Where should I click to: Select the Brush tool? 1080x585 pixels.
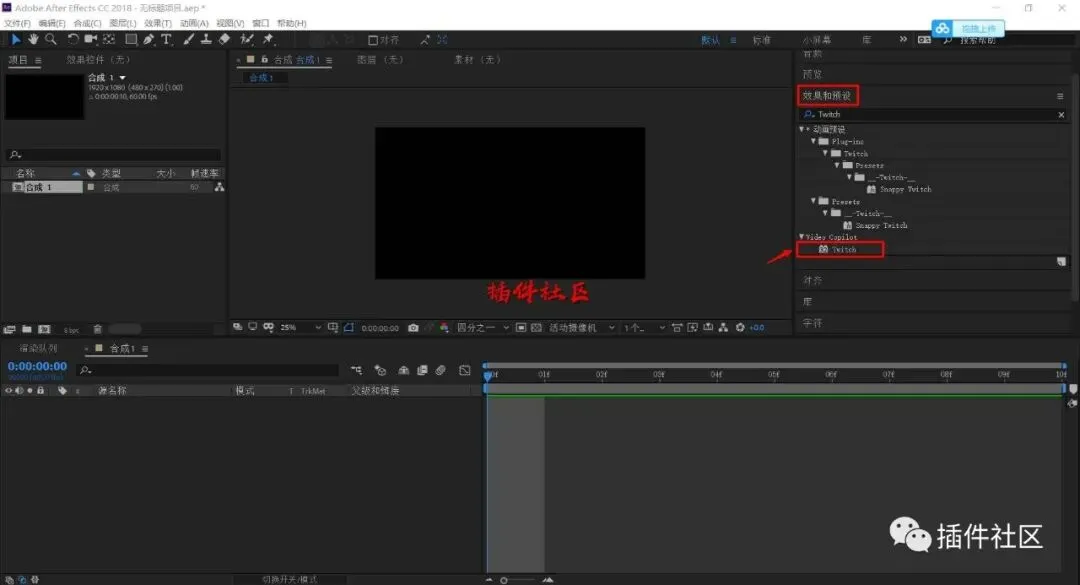tap(189, 39)
